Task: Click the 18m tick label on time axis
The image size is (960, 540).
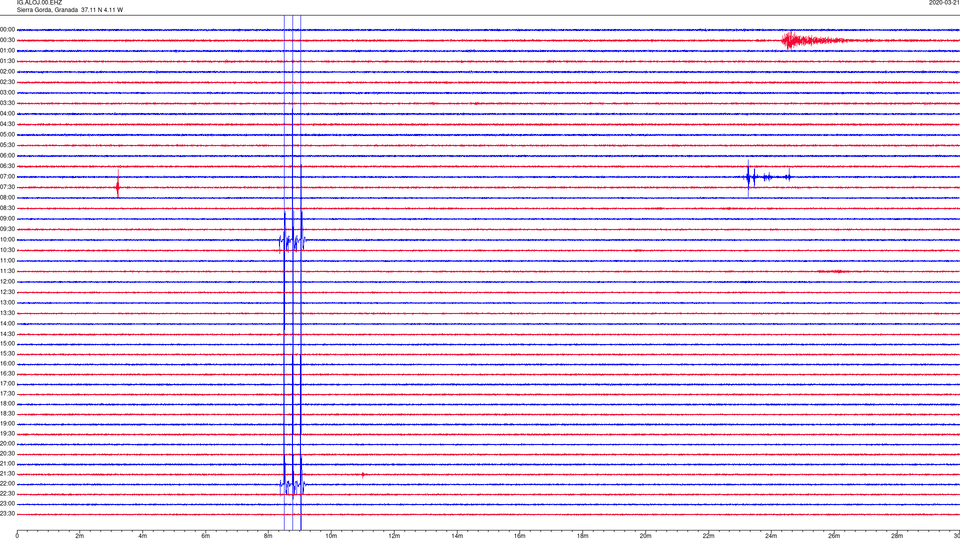Action: [x=582, y=536]
